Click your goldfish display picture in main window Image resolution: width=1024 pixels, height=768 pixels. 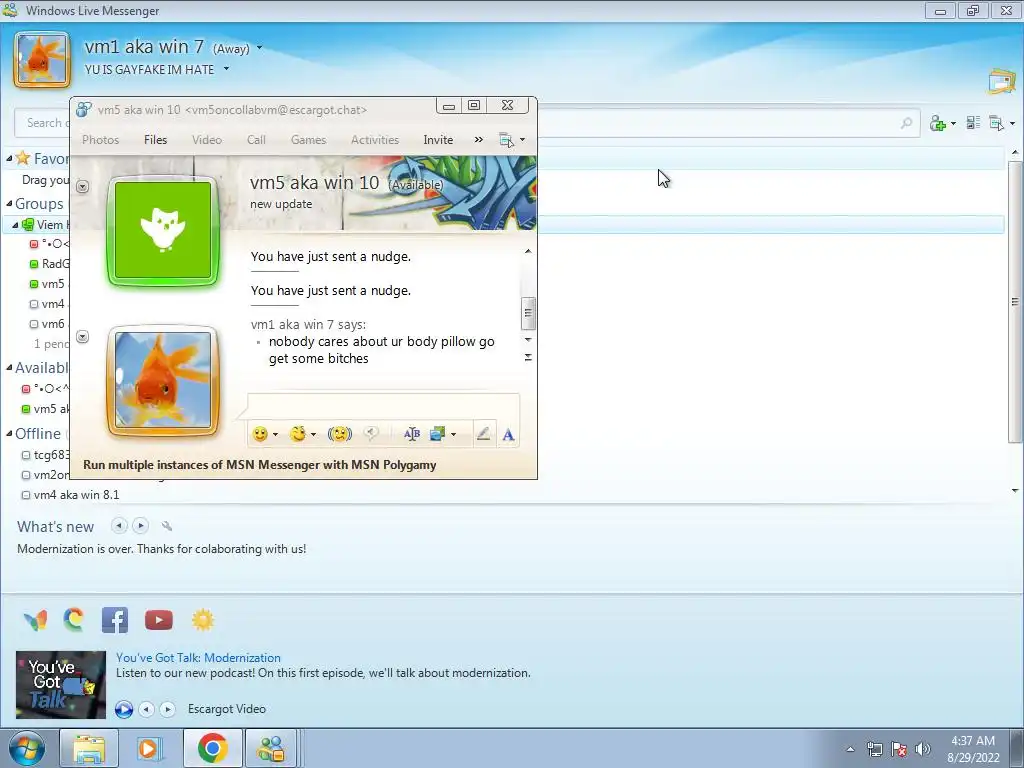(42, 59)
